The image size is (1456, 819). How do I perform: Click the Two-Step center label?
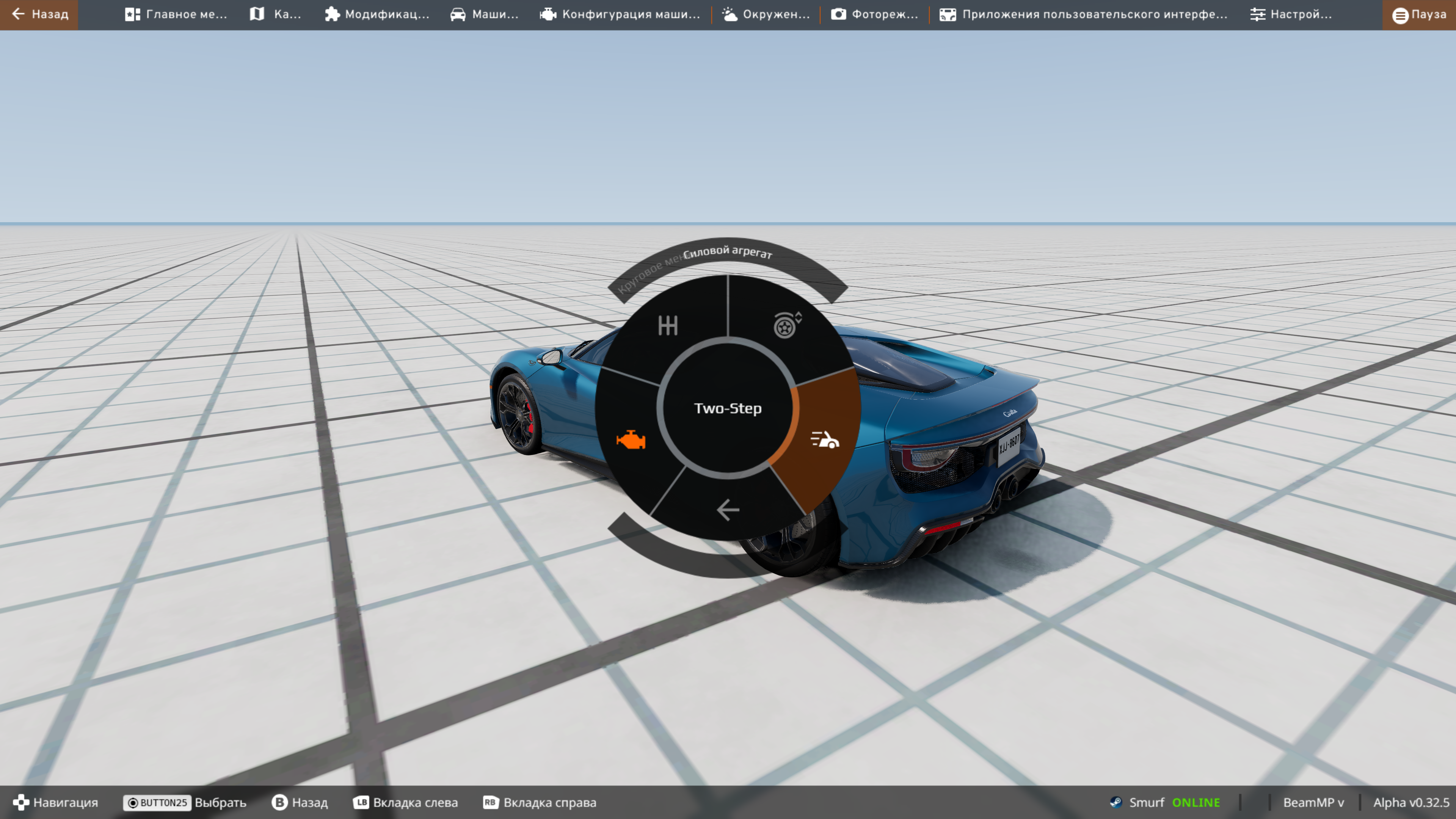pyautogui.click(x=728, y=408)
